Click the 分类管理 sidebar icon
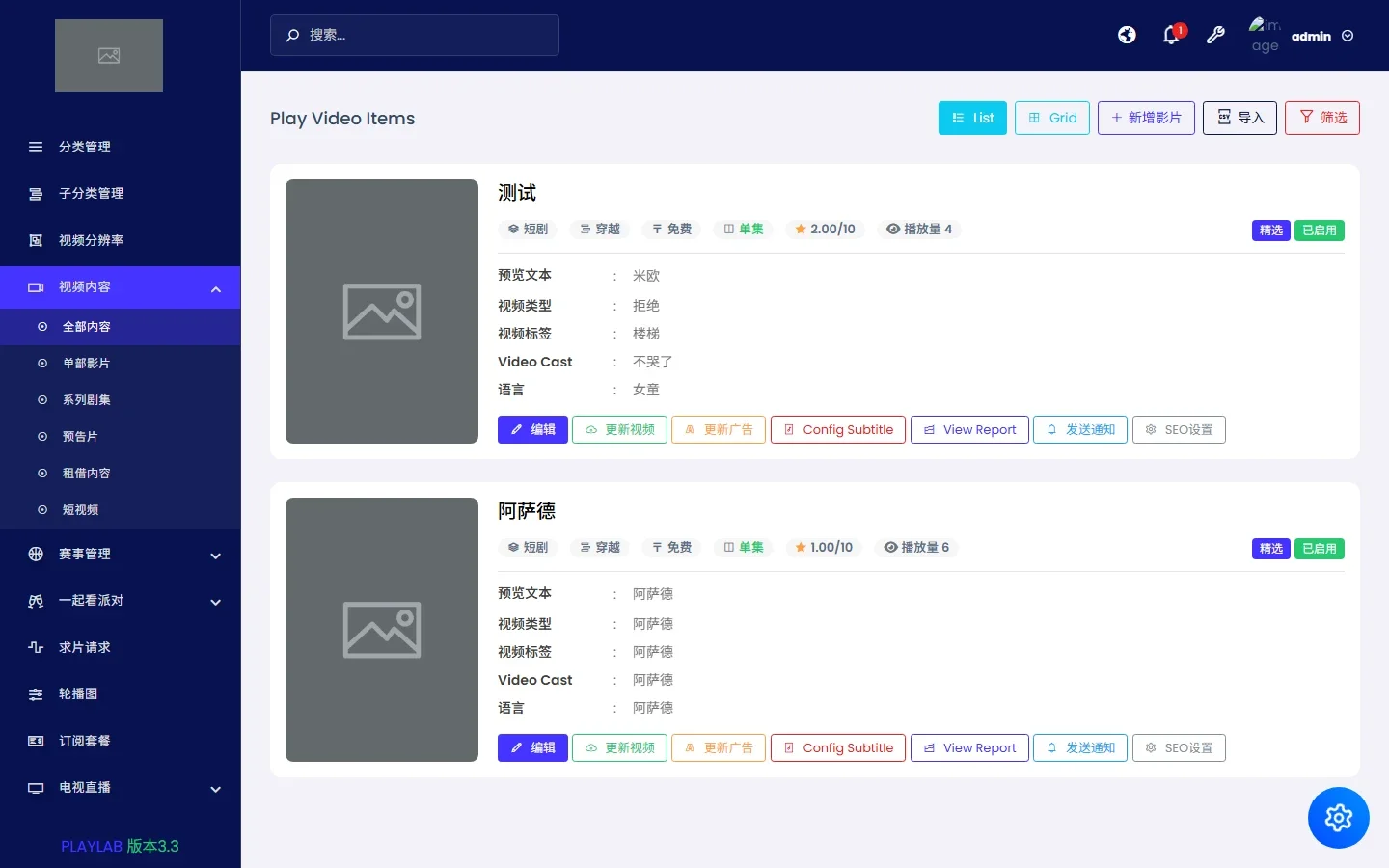 [x=36, y=147]
